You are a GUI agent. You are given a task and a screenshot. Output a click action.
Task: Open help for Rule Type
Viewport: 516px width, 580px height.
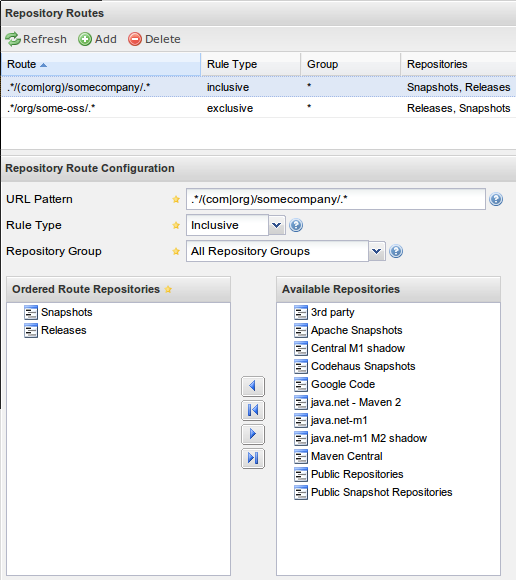tap(296, 225)
